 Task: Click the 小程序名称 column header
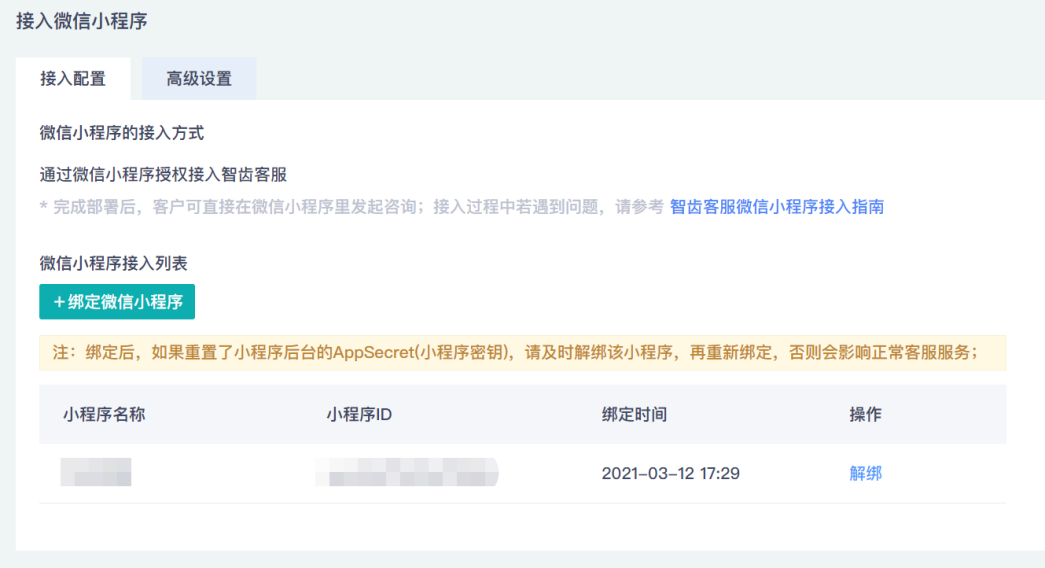pos(104,415)
